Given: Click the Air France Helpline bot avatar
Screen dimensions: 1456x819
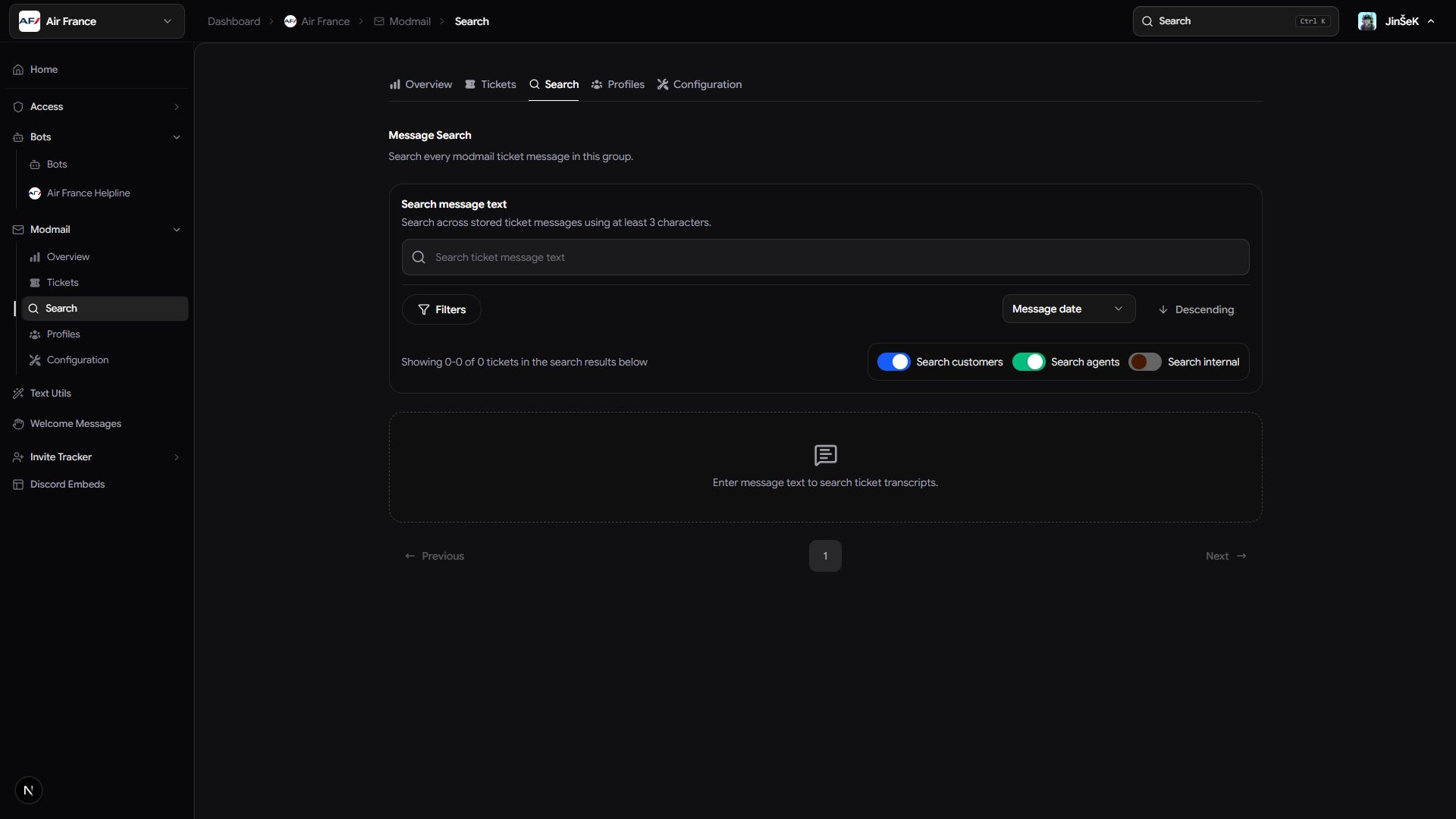Looking at the screenshot, I should click(35, 193).
